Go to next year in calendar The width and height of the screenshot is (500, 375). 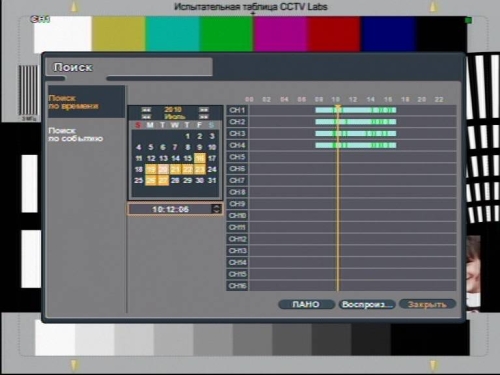point(204,110)
